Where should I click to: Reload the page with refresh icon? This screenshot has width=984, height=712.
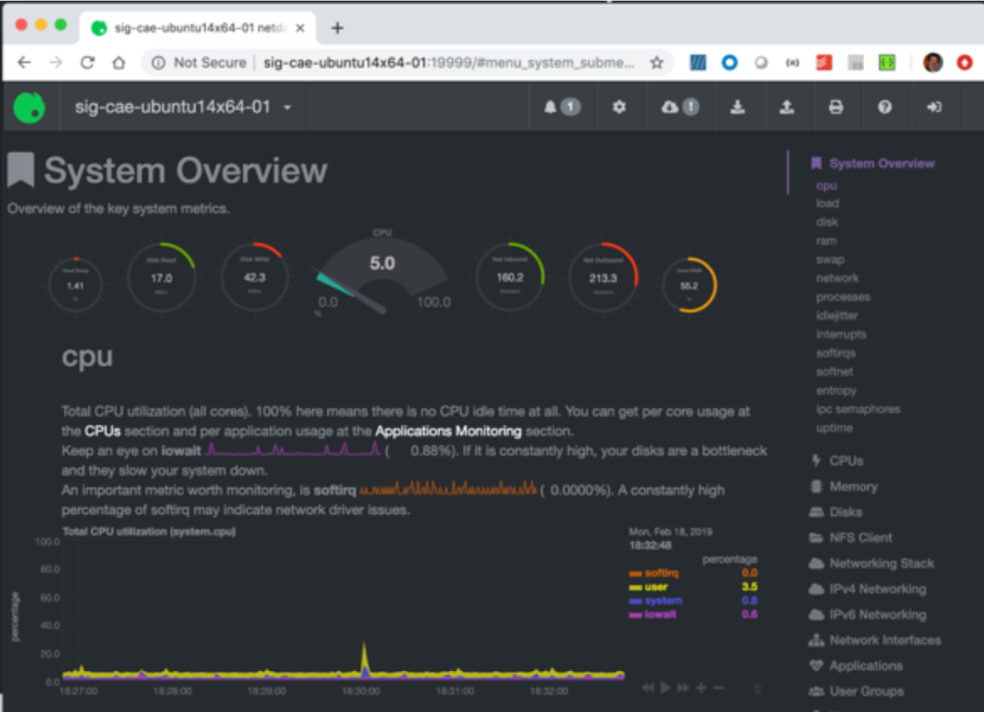click(x=87, y=63)
